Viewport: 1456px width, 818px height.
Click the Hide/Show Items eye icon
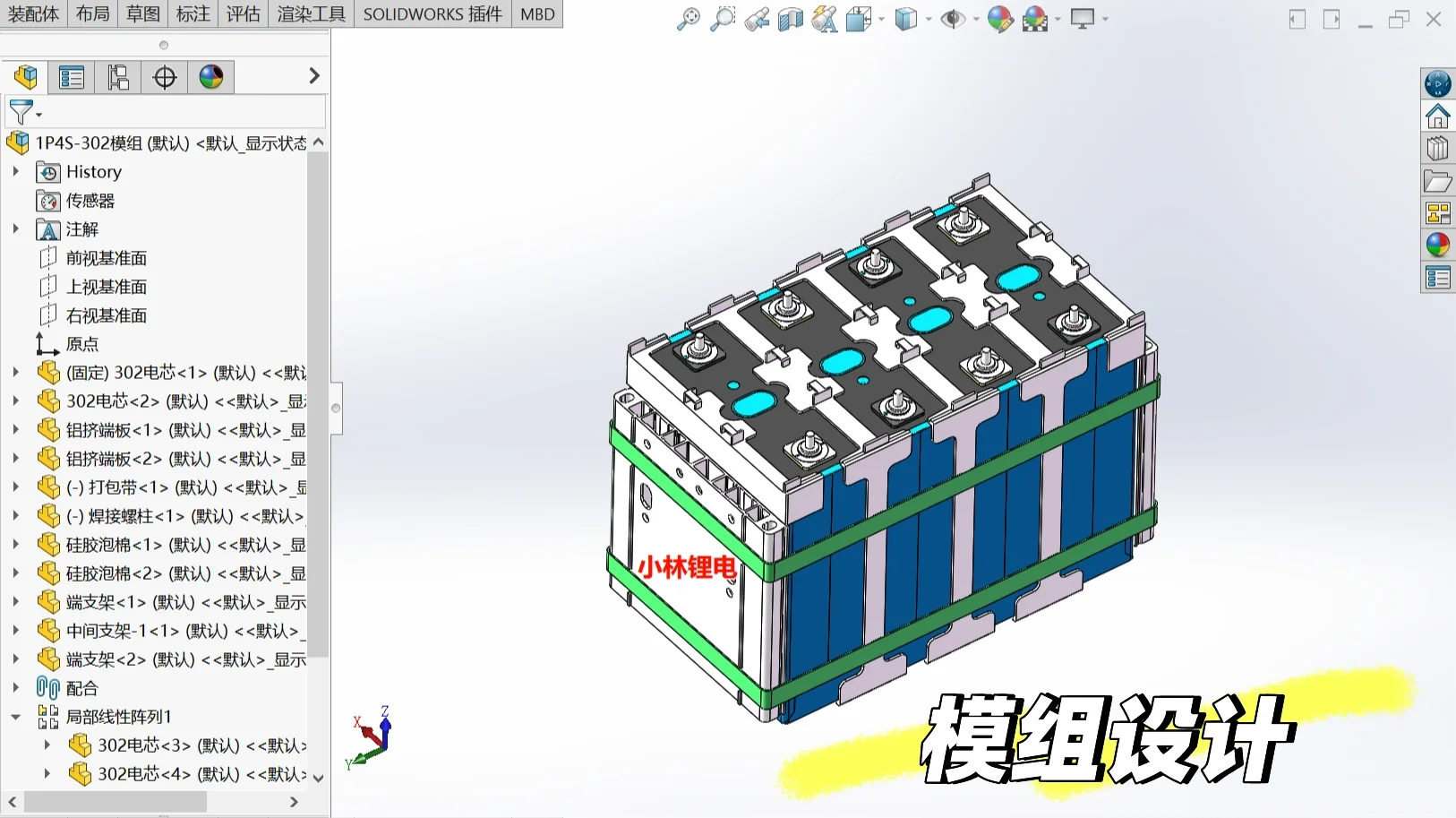[x=953, y=19]
